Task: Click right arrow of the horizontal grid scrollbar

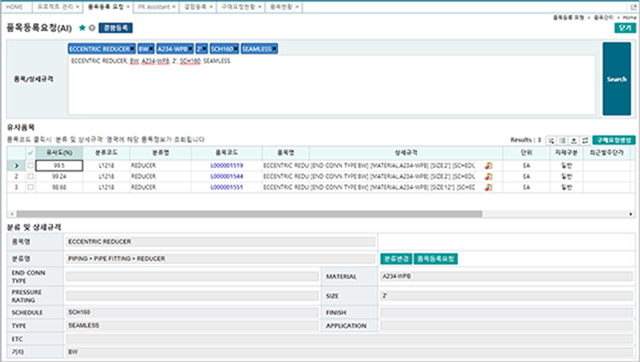Action: [x=631, y=214]
